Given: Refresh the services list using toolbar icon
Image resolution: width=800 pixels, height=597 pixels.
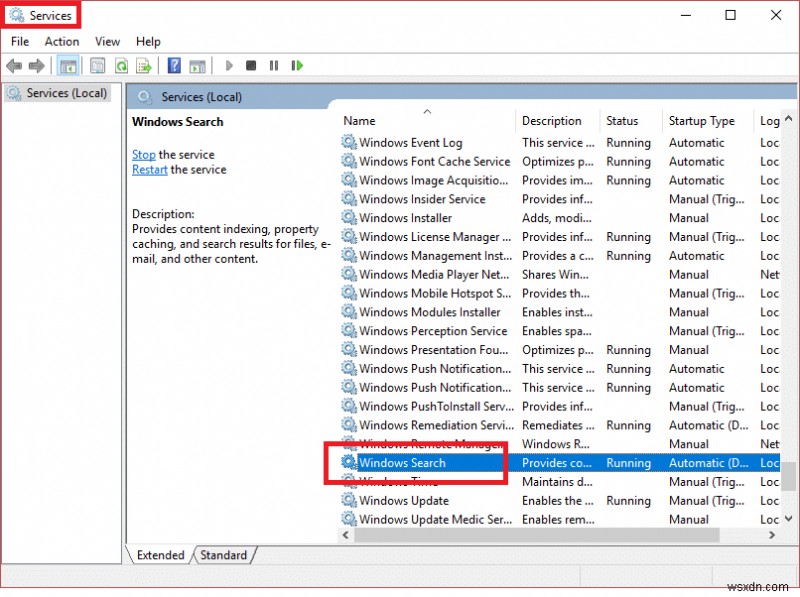Looking at the screenshot, I should coord(120,65).
